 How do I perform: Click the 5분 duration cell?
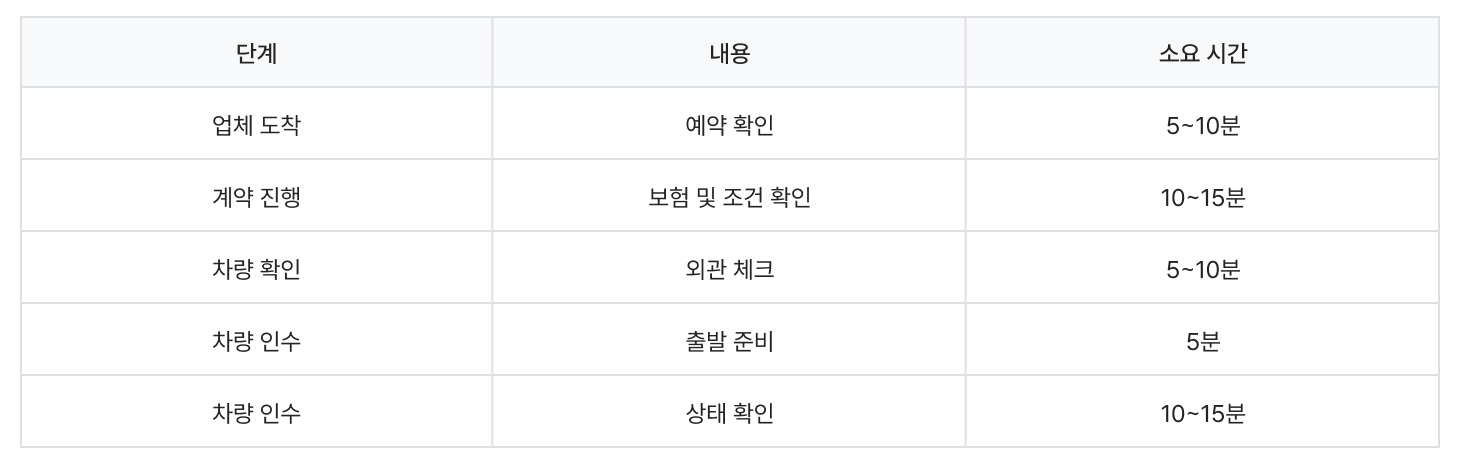(x=1201, y=340)
